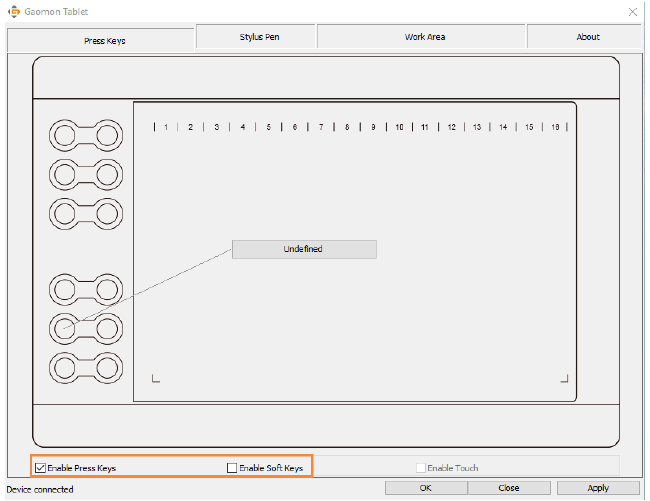Click the Gaomon logo icon in title bar
The width and height of the screenshot is (650, 501).
coord(14,12)
